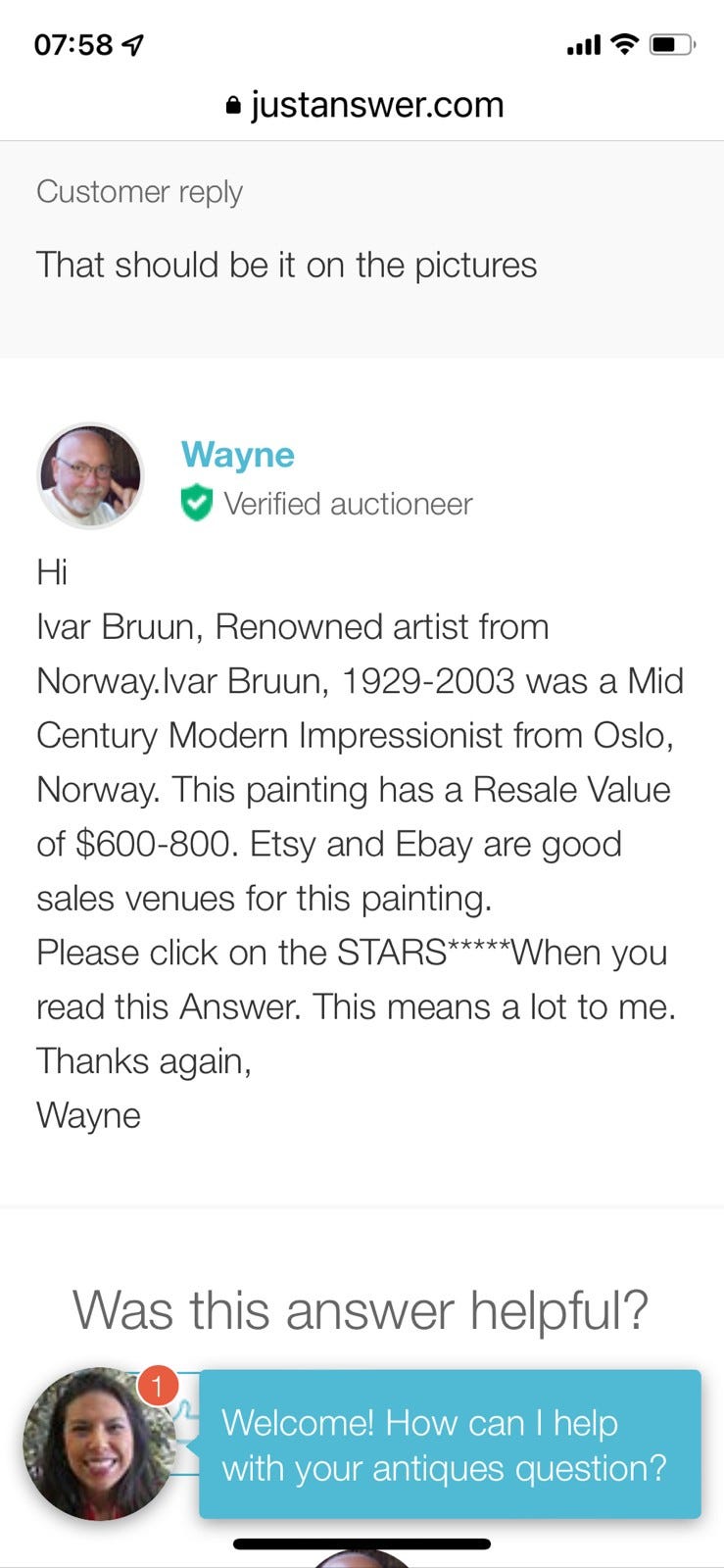Tap the customer message about the pictures
724x1568 pixels.
pos(286,265)
